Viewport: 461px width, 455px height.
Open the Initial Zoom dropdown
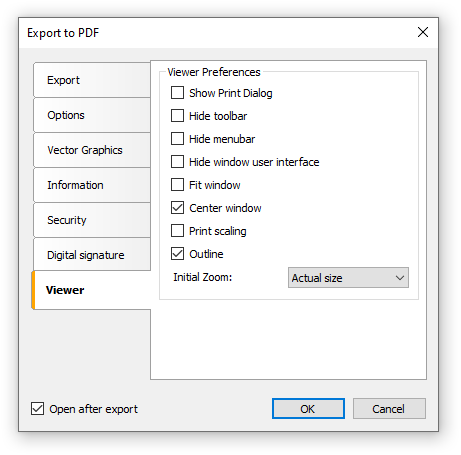pyautogui.click(x=348, y=278)
